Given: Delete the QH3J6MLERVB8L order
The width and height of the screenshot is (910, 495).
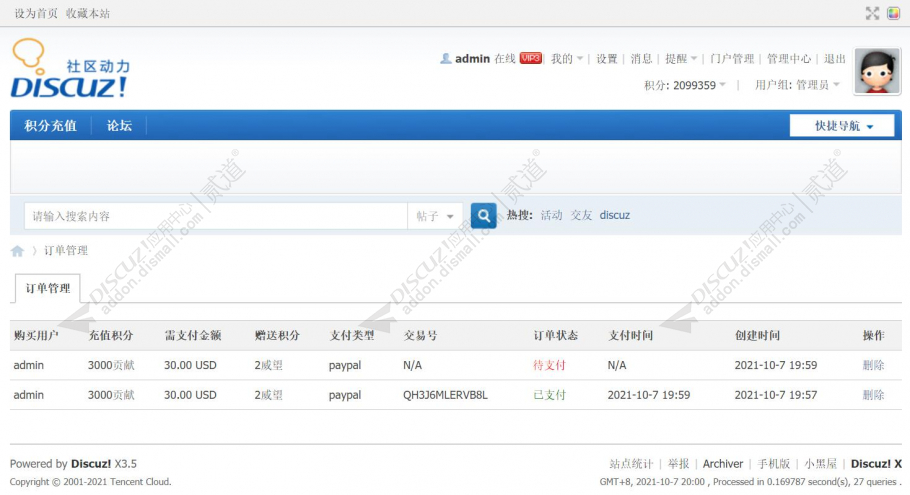Looking at the screenshot, I should [x=873, y=395].
